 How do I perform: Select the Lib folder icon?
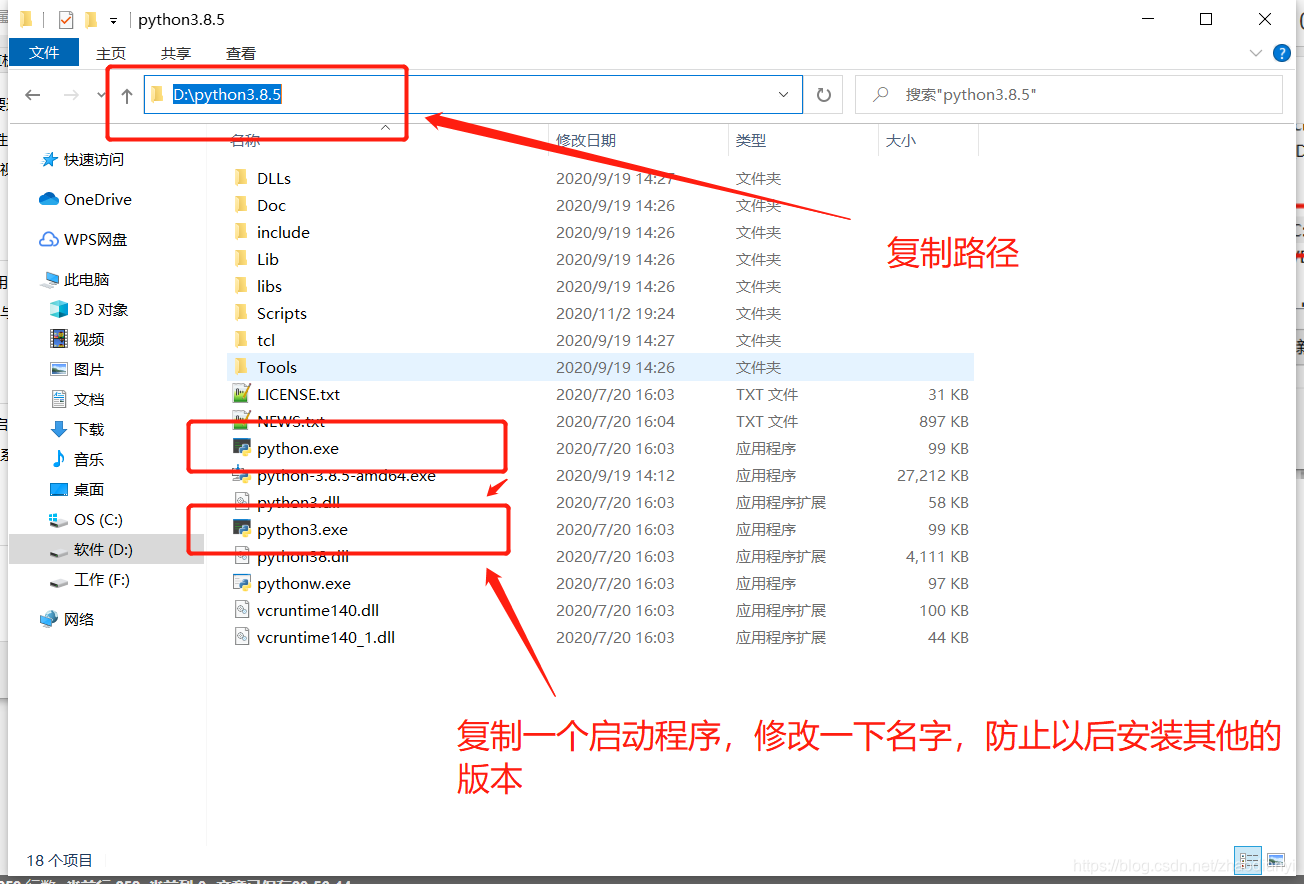click(x=241, y=259)
